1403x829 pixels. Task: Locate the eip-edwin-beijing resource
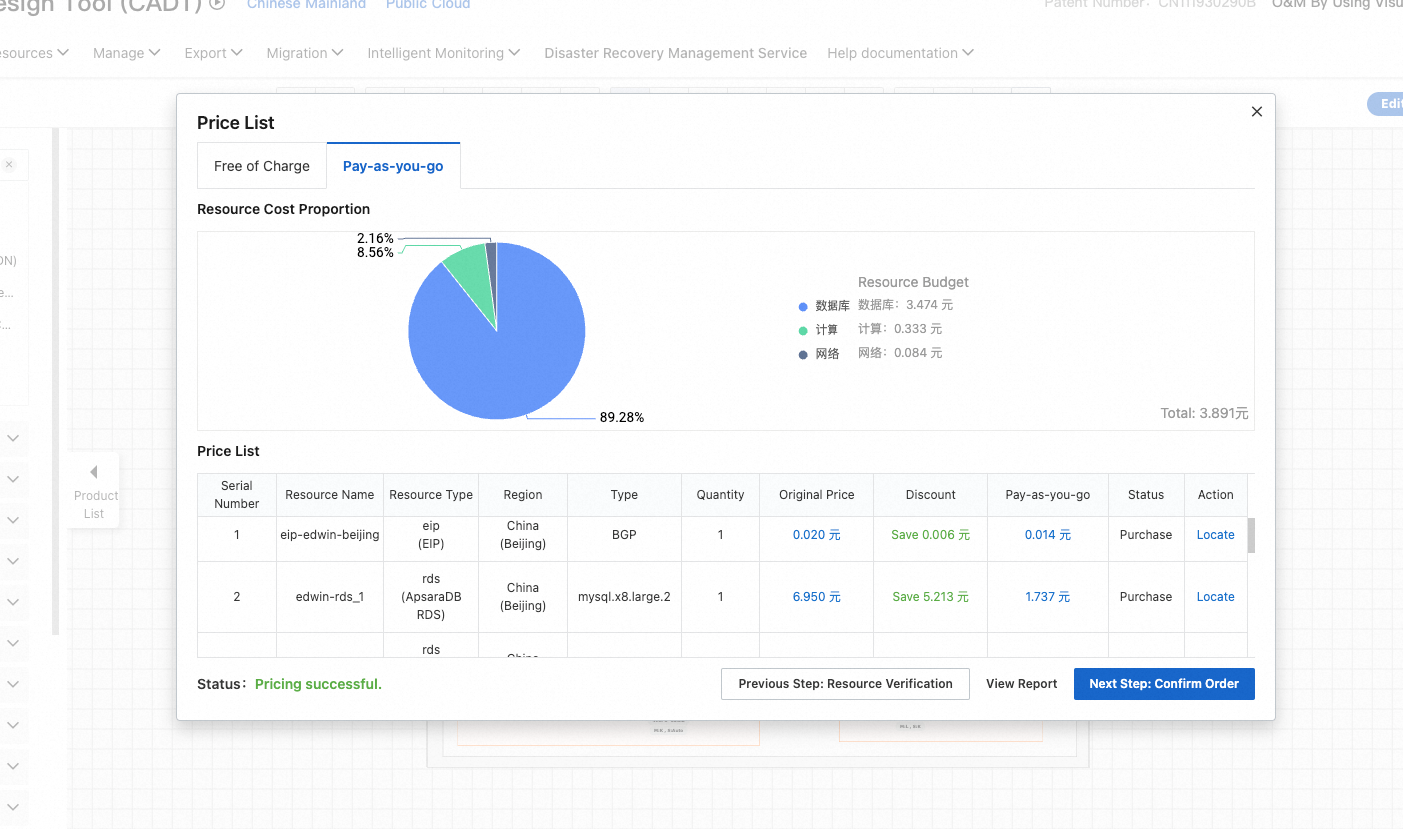click(x=1215, y=535)
